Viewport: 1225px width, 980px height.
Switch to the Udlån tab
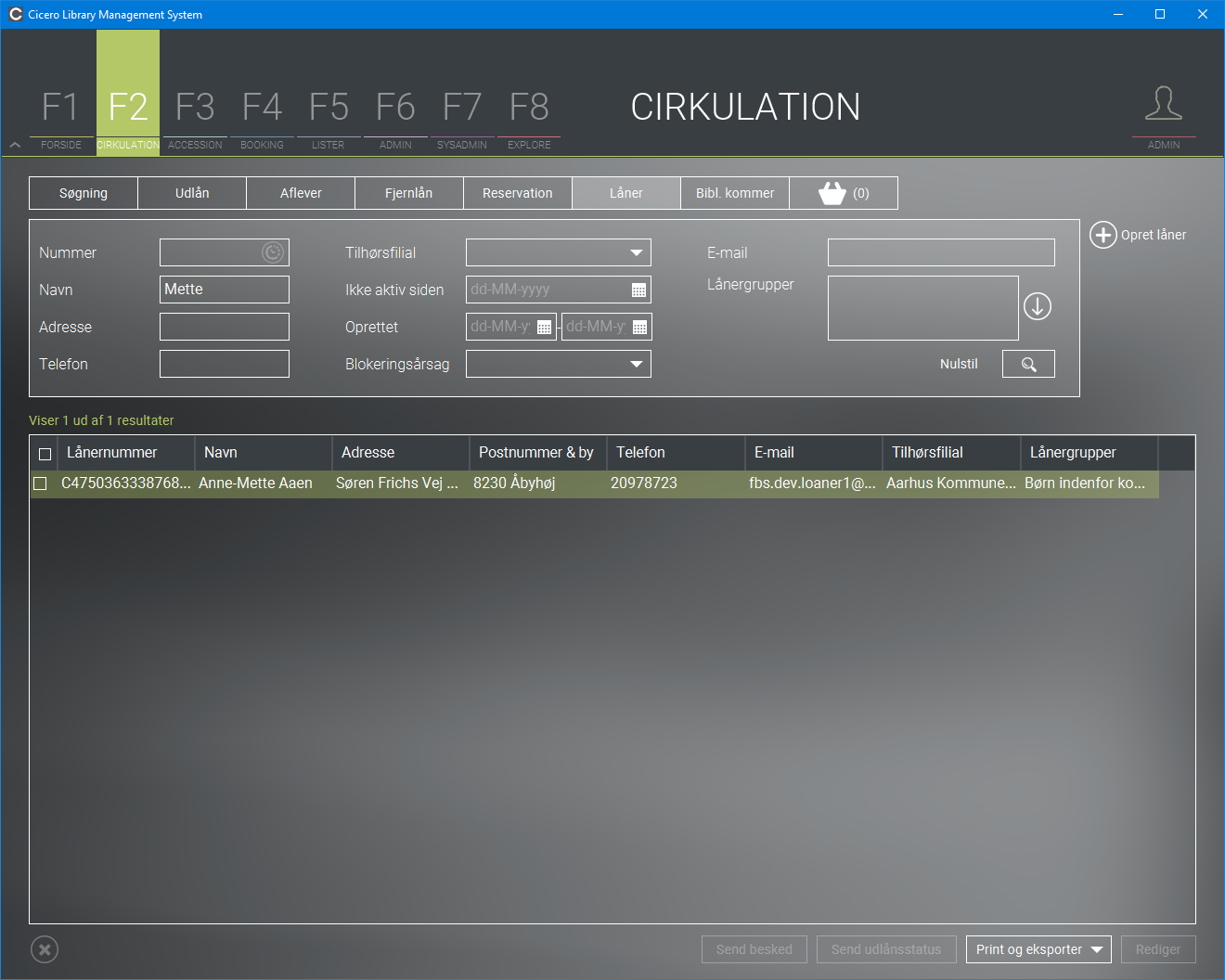click(192, 193)
